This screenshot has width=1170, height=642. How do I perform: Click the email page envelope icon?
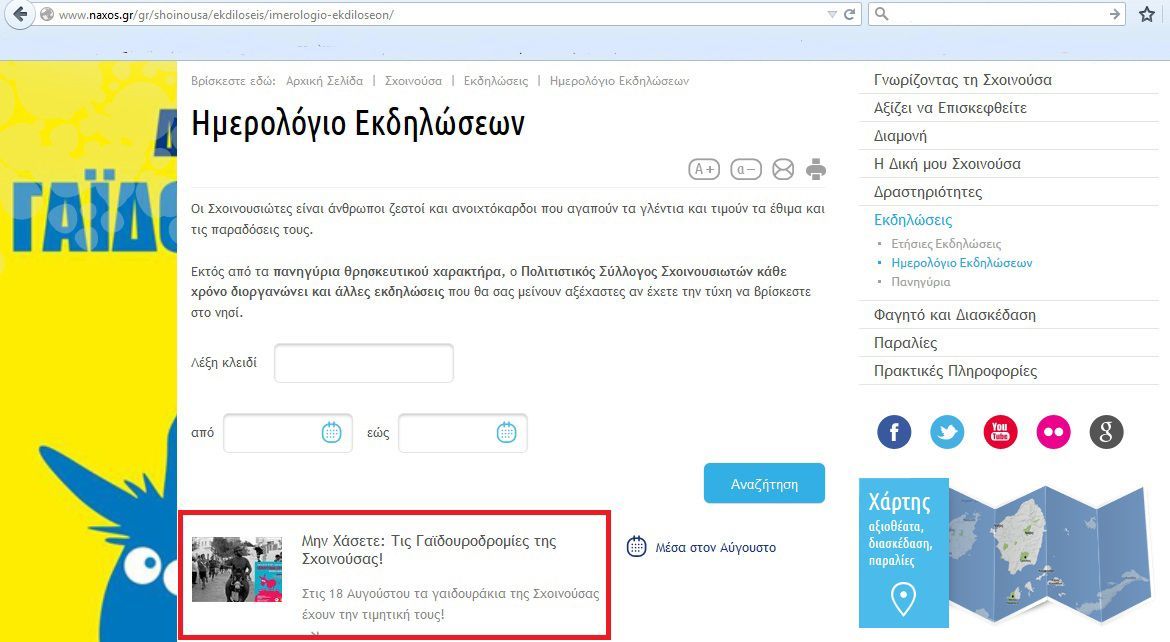point(783,169)
